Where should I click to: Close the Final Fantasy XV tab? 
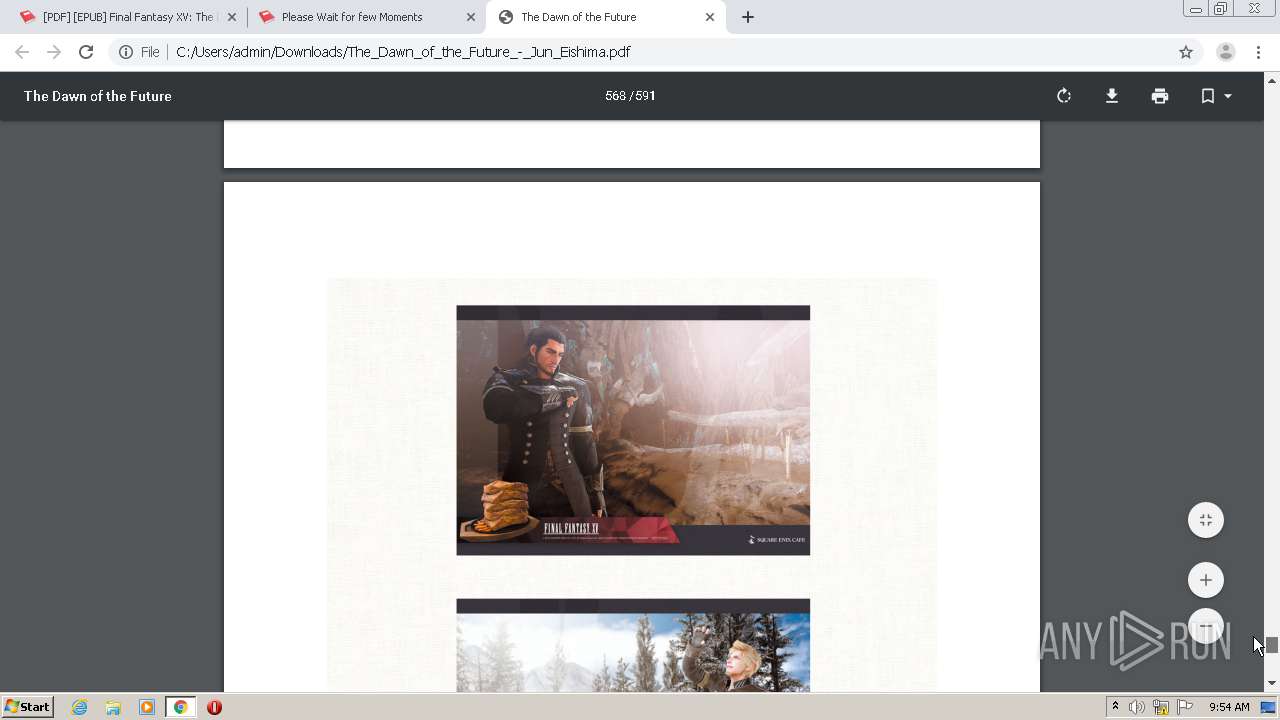(x=232, y=17)
